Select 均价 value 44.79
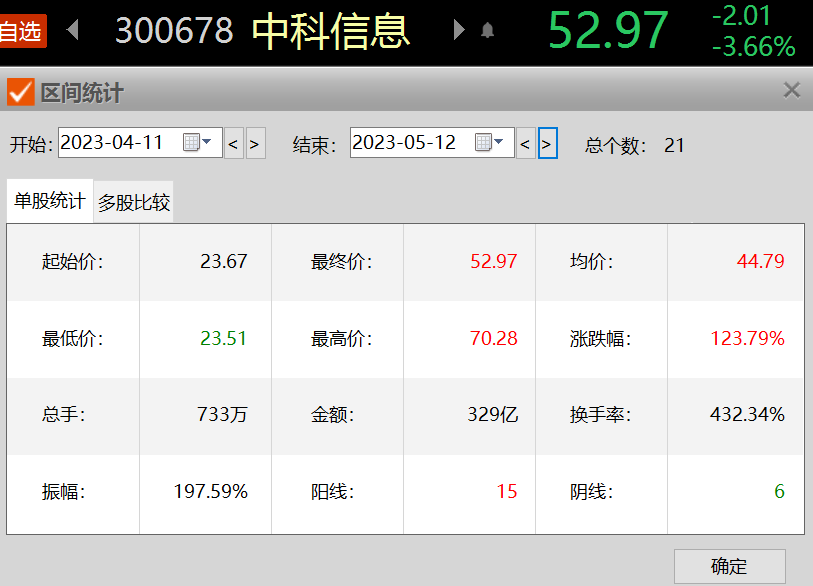The height and width of the screenshot is (586, 813). (761, 261)
